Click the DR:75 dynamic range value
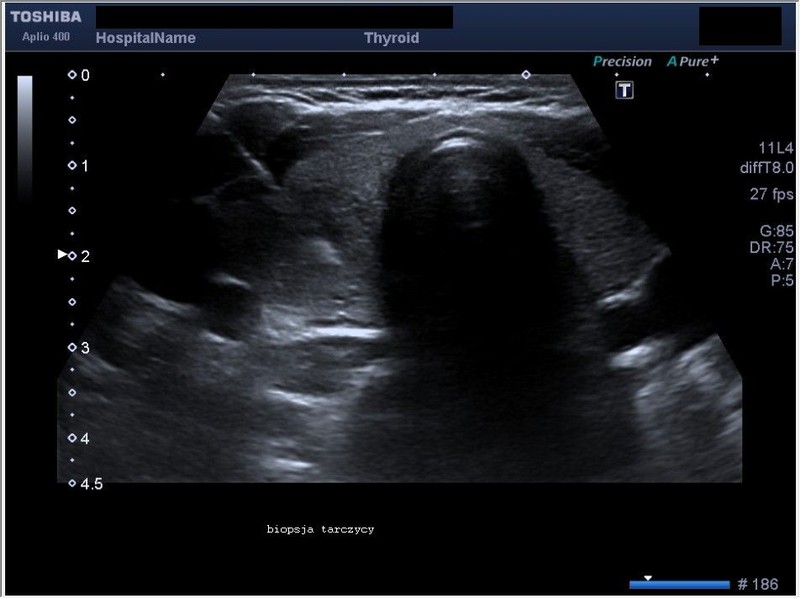Image resolution: width=800 pixels, height=598 pixels. (771, 247)
